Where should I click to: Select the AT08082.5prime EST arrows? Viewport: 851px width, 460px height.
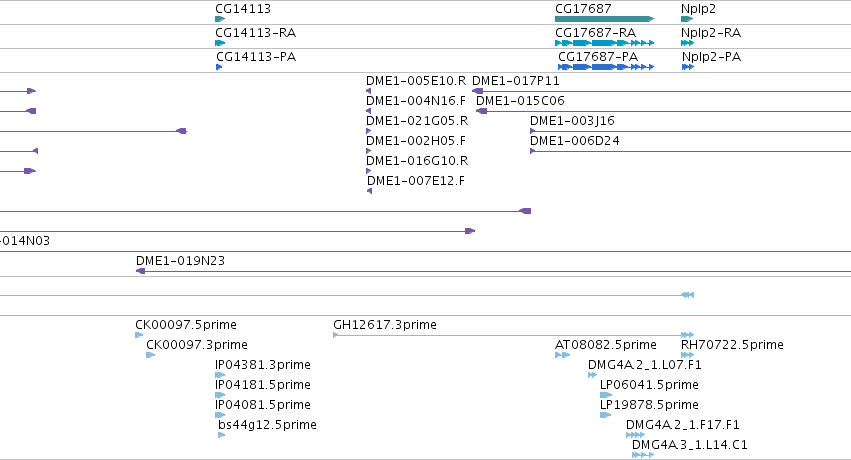[x=562, y=355]
